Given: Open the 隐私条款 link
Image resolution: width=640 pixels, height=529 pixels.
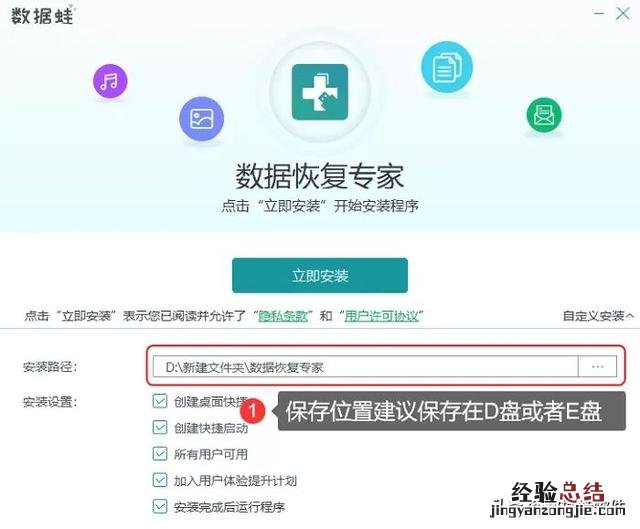Looking at the screenshot, I should tap(283, 316).
